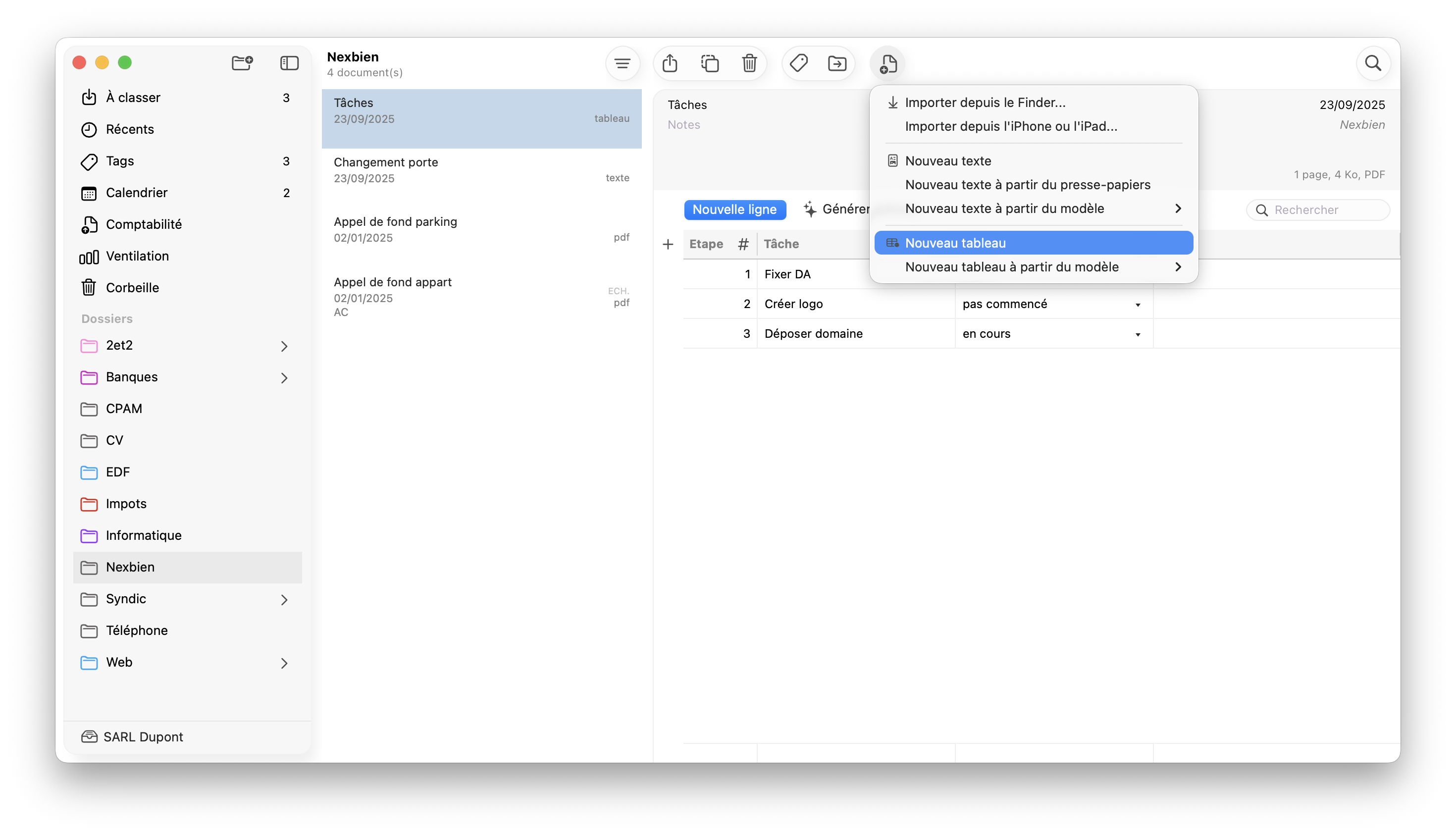The height and width of the screenshot is (836, 1456).
Task: Click the trash delete icon in toolbar
Action: (749, 63)
